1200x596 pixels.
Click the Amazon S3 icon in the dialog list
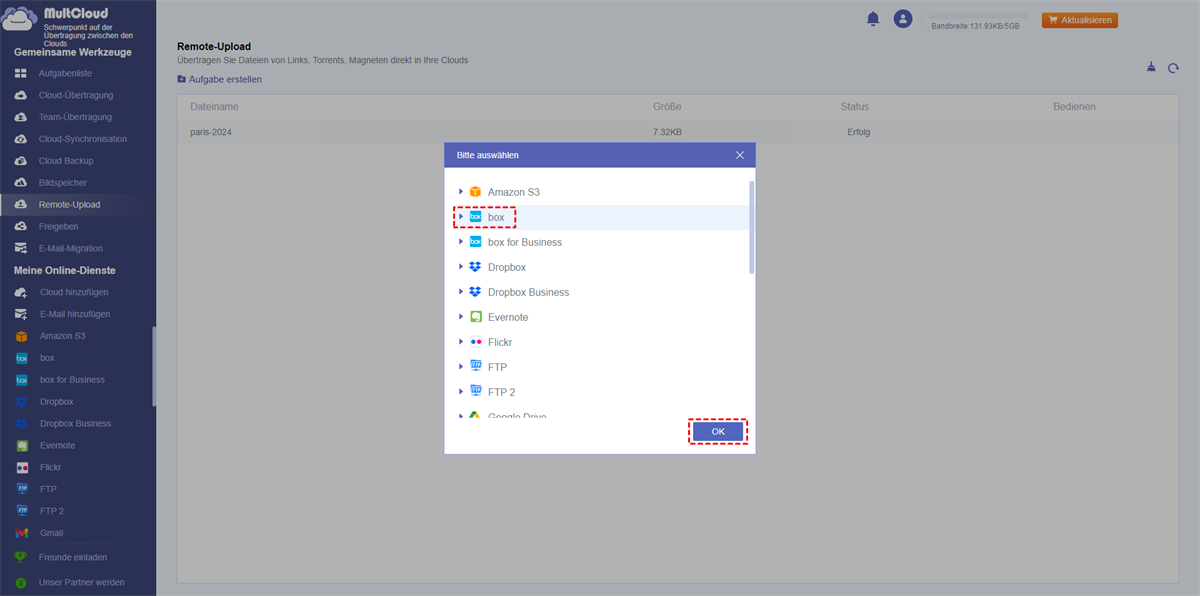pyautogui.click(x=475, y=192)
